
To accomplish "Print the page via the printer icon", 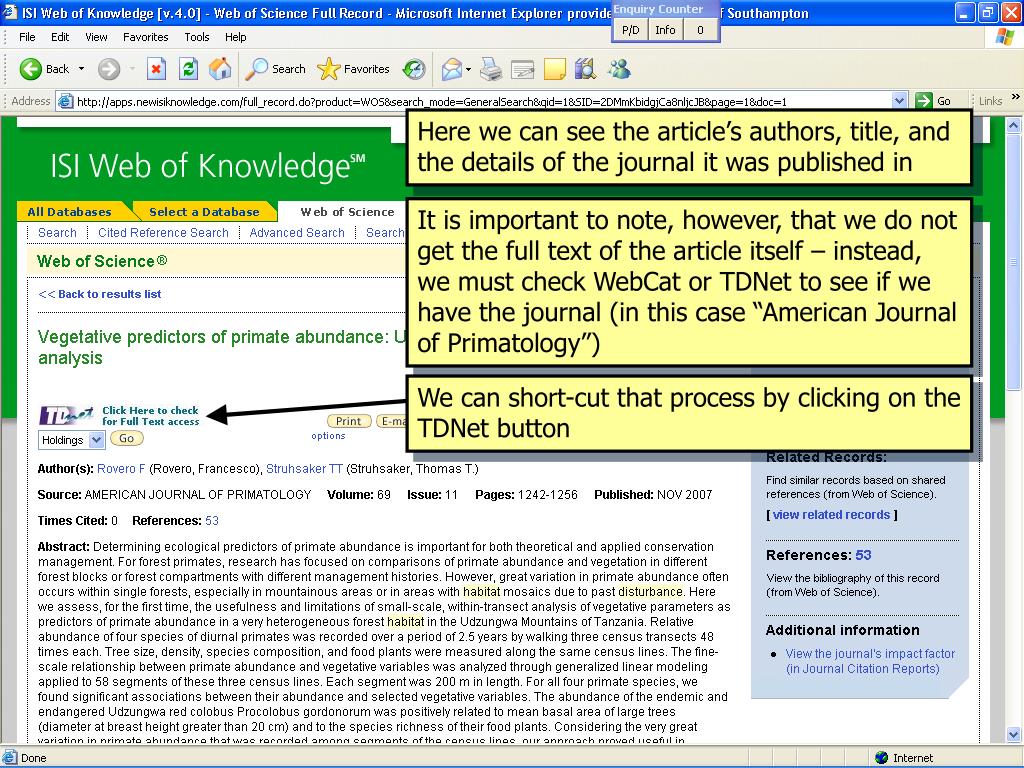I will pyautogui.click(x=490, y=69).
